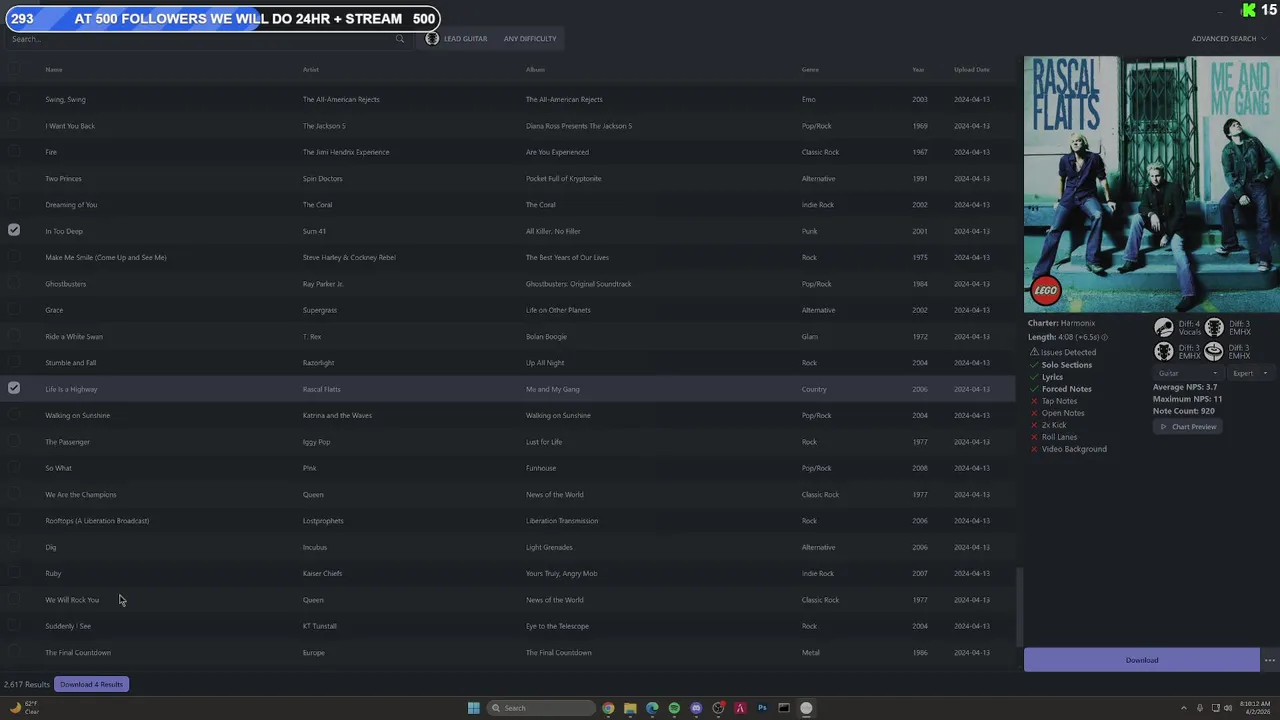The image size is (1280, 720).
Task: Open Discord from the taskbar
Action: coord(696,708)
